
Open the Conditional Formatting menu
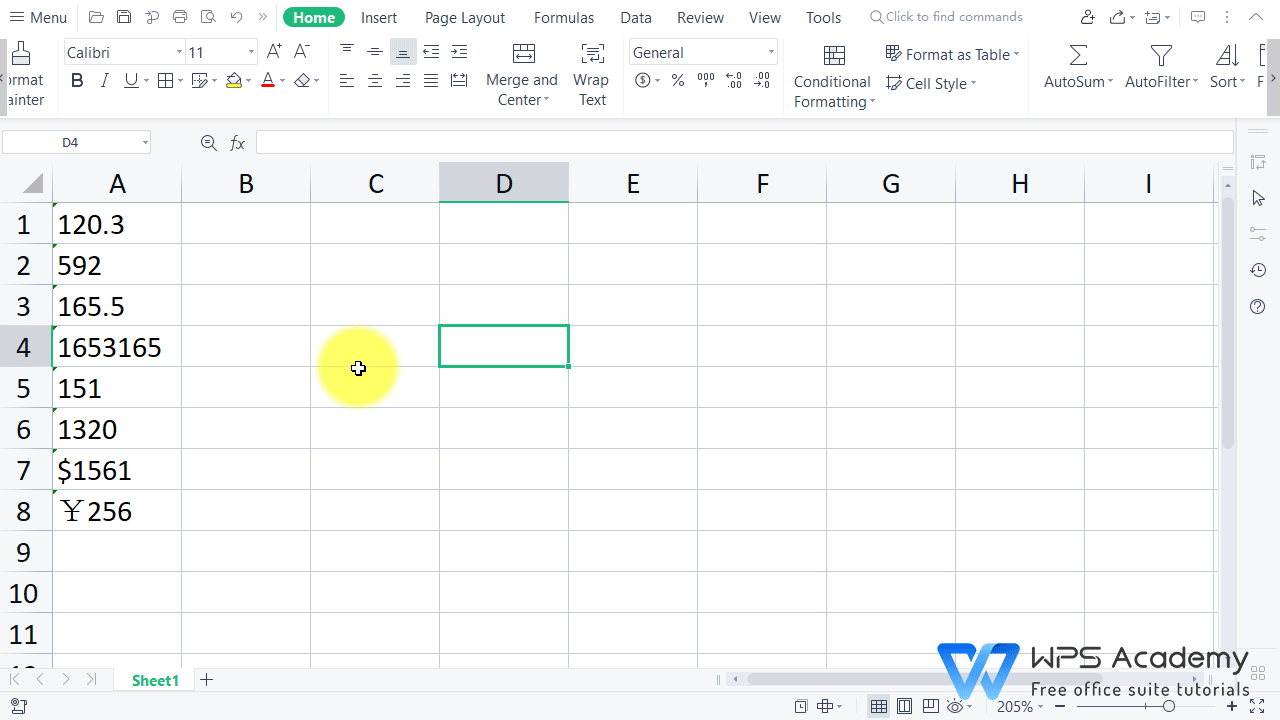(833, 75)
